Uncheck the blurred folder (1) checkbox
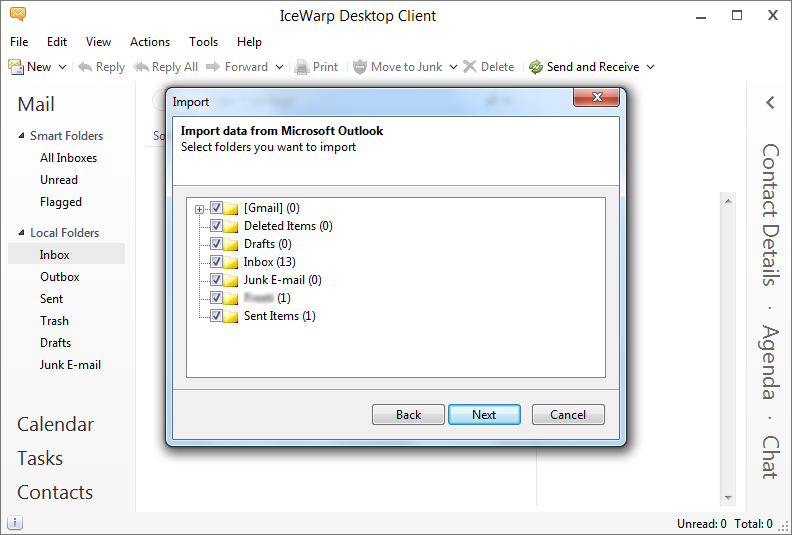The width and height of the screenshot is (792, 535). click(216, 297)
